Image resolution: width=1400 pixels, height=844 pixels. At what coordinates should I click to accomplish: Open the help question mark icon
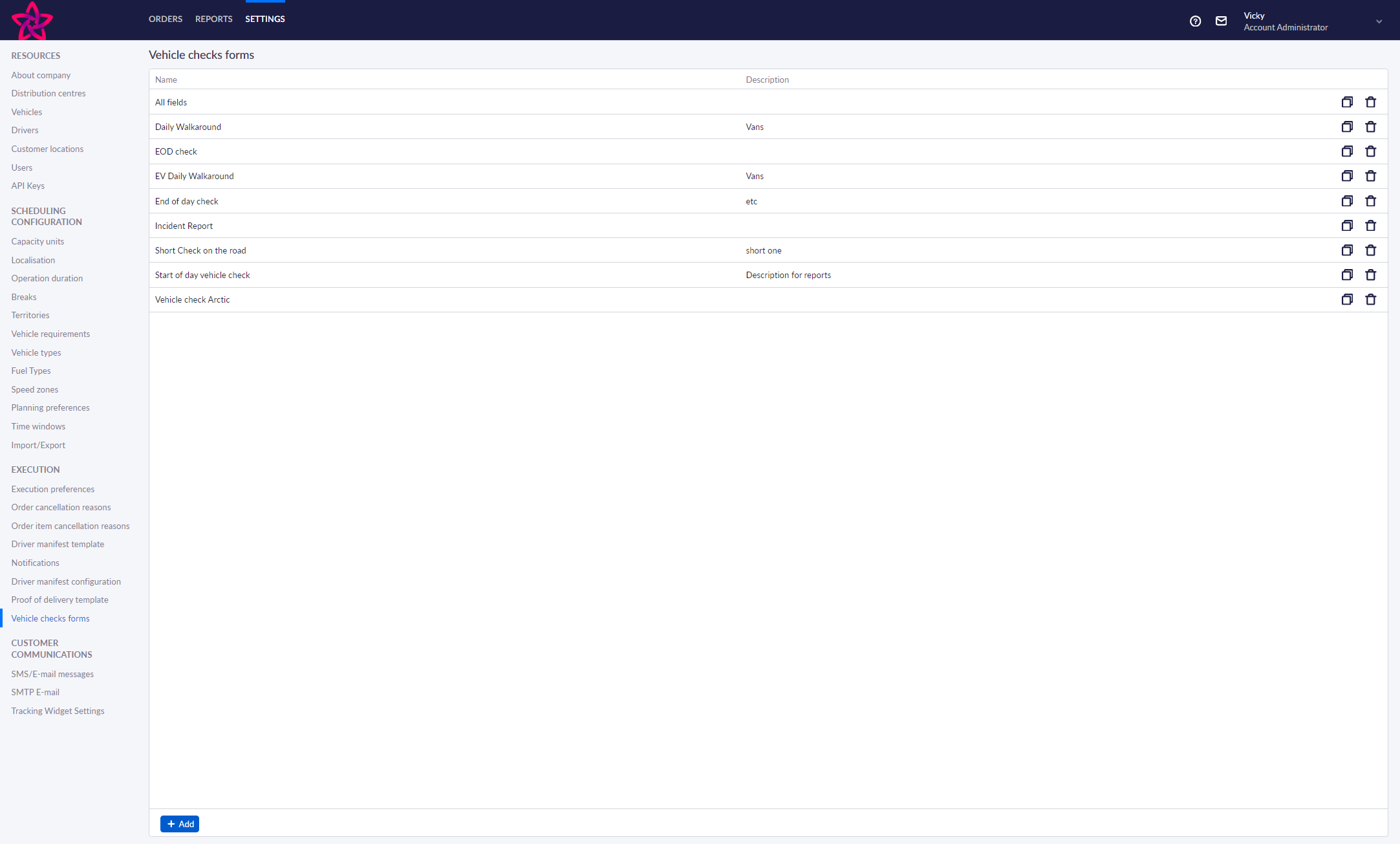(1195, 21)
